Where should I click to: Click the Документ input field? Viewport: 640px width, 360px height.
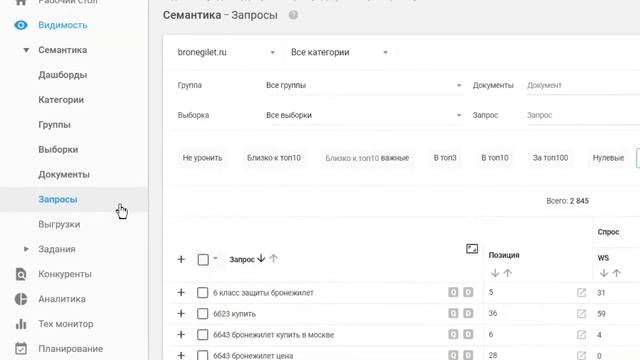(x=583, y=86)
